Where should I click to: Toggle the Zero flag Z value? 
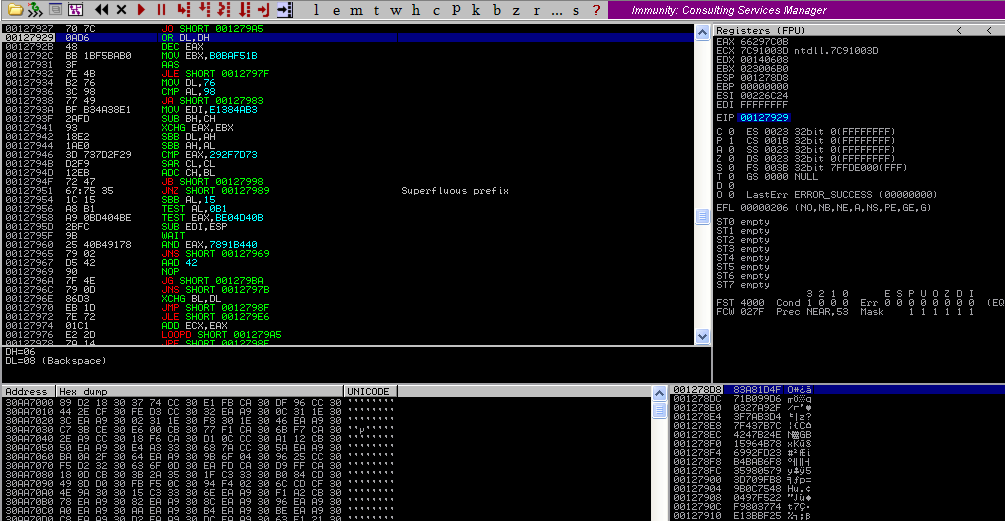click(x=731, y=158)
